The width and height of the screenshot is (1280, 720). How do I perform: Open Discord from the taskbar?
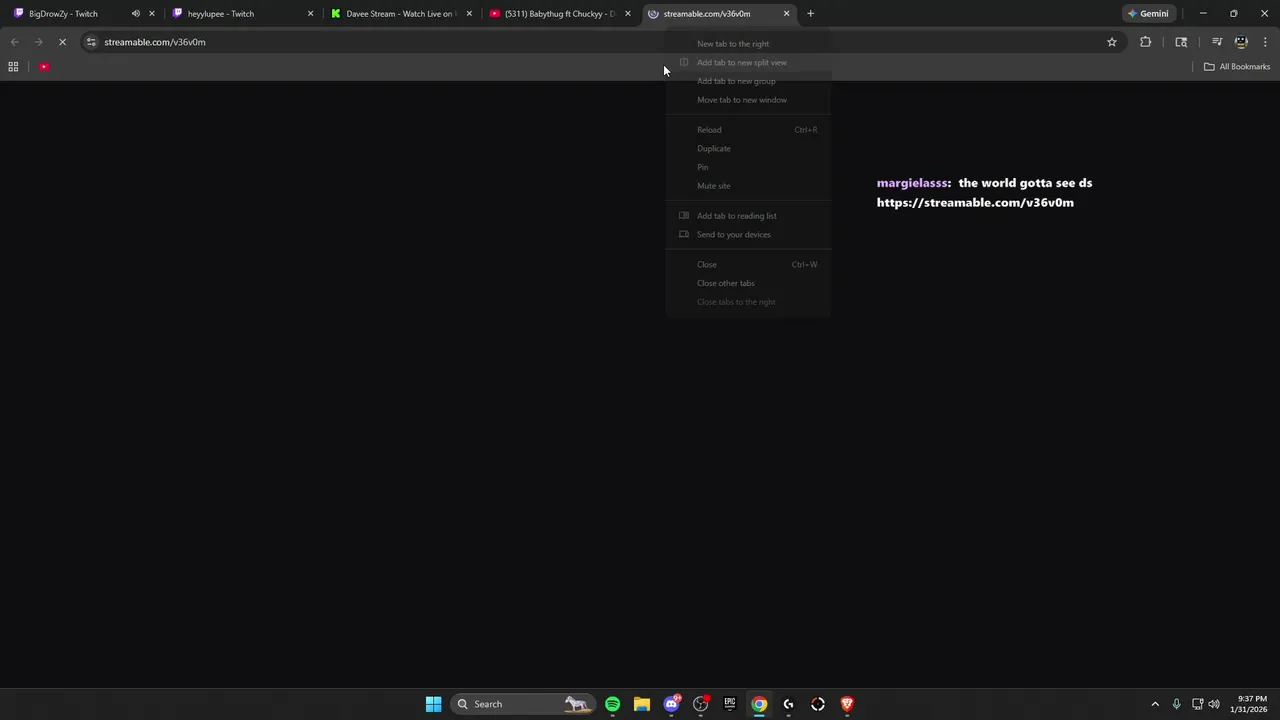click(671, 704)
